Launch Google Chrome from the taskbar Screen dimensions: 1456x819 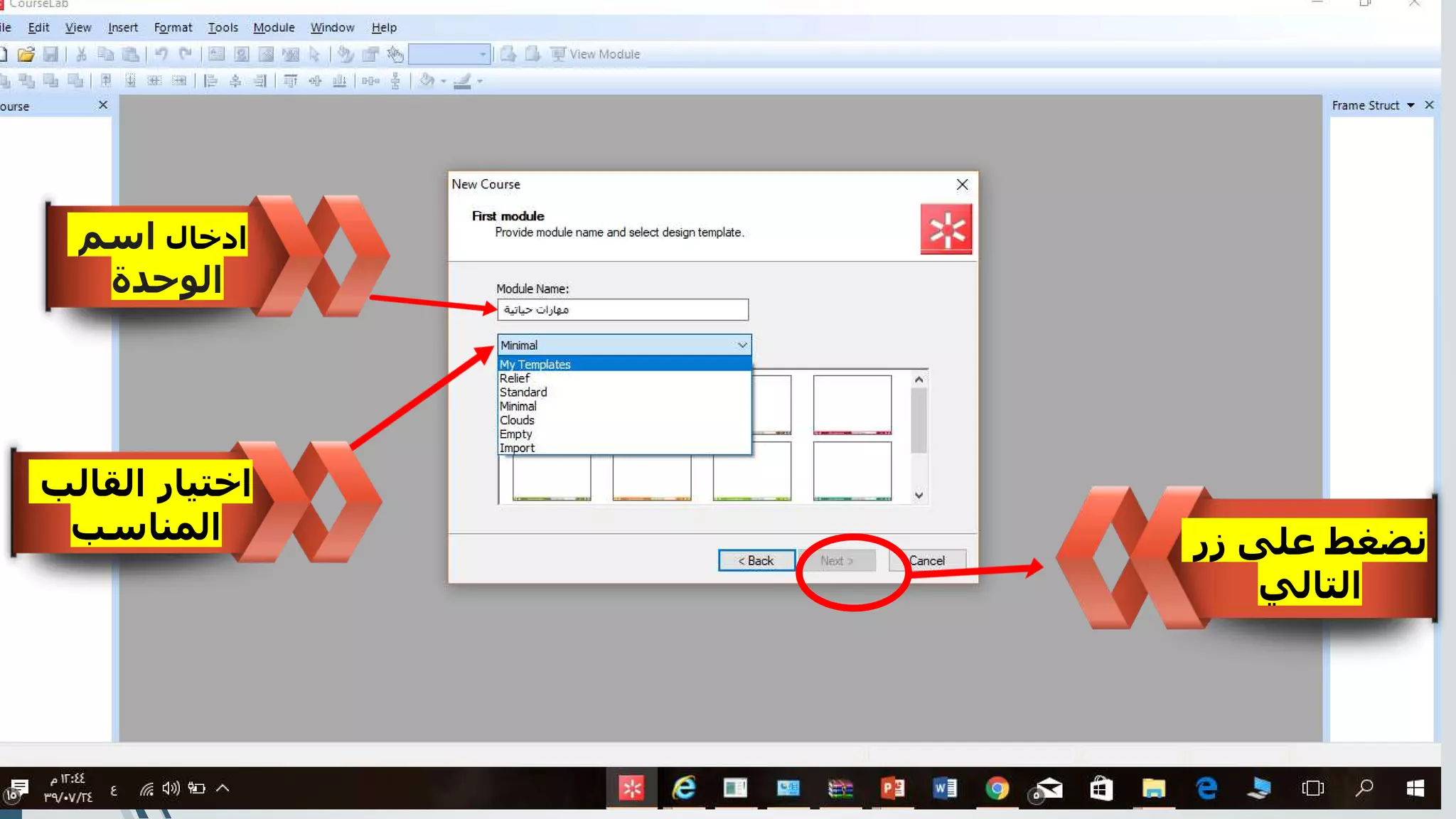click(x=997, y=788)
